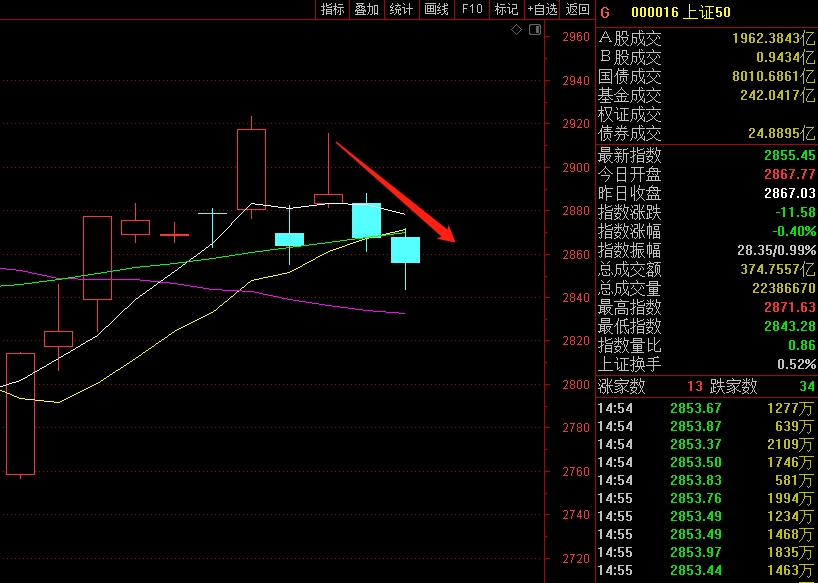Select the tick row priced 2853.87
The height and width of the screenshot is (583, 818).
(706, 427)
